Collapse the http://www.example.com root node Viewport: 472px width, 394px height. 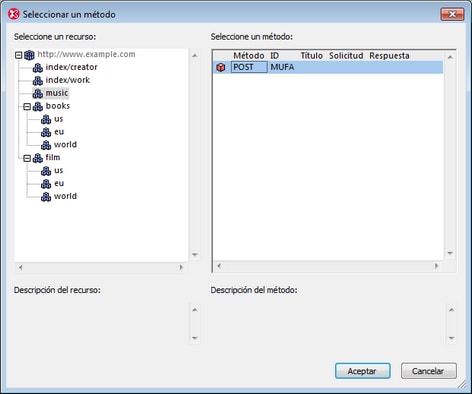coord(19,55)
